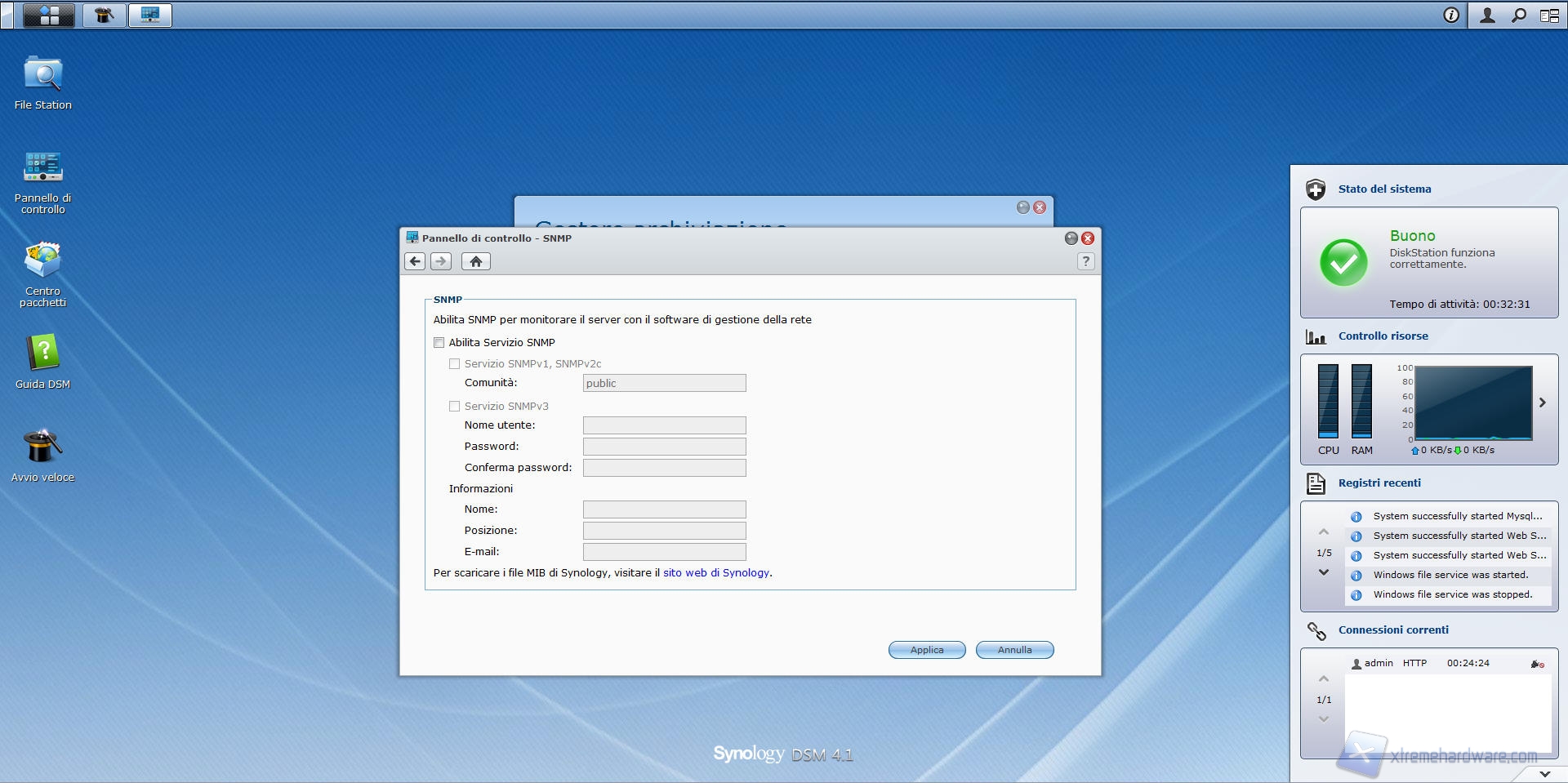The height and width of the screenshot is (783, 1568).
Task: Click the Comunità text field
Action: click(x=664, y=383)
